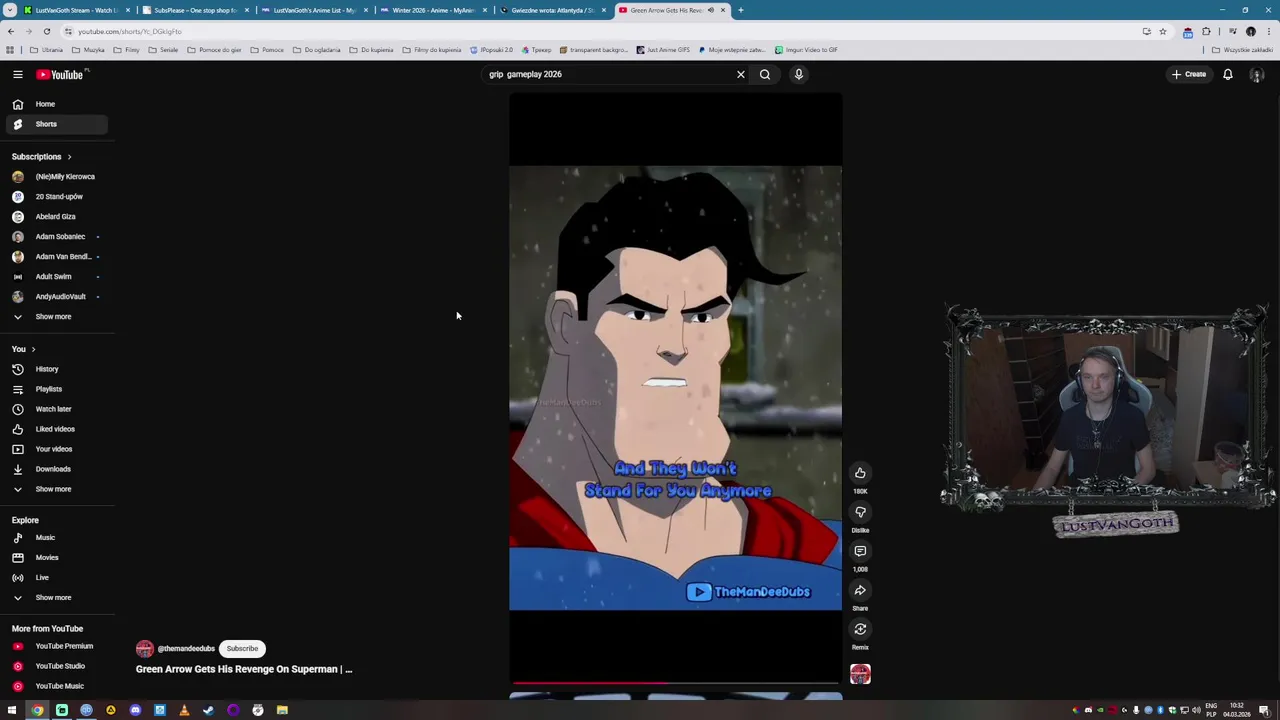Click the YouTube logo
1280x720 pixels.
click(61, 74)
